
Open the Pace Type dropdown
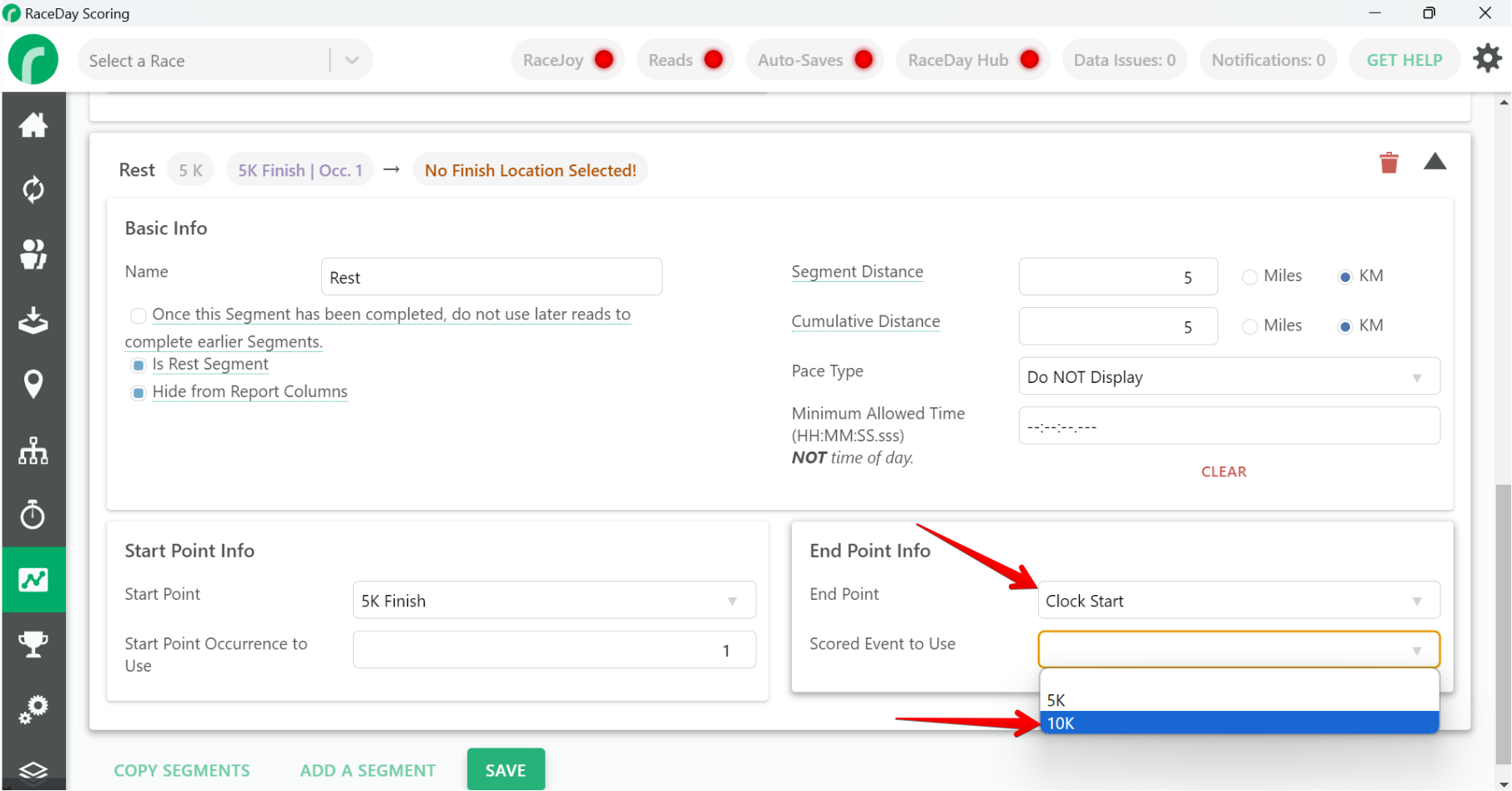(x=1229, y=376)
